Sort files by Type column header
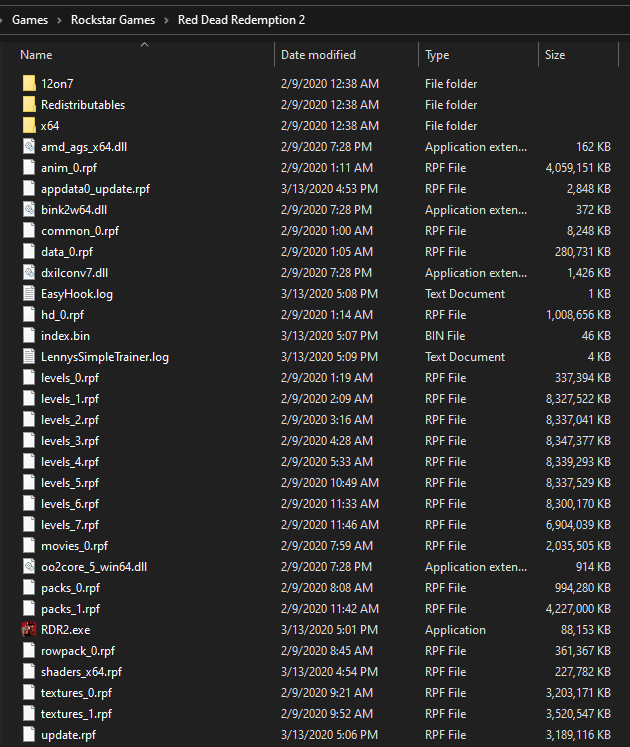The width and height of the screenshot is (630, 747). point(437,55)
